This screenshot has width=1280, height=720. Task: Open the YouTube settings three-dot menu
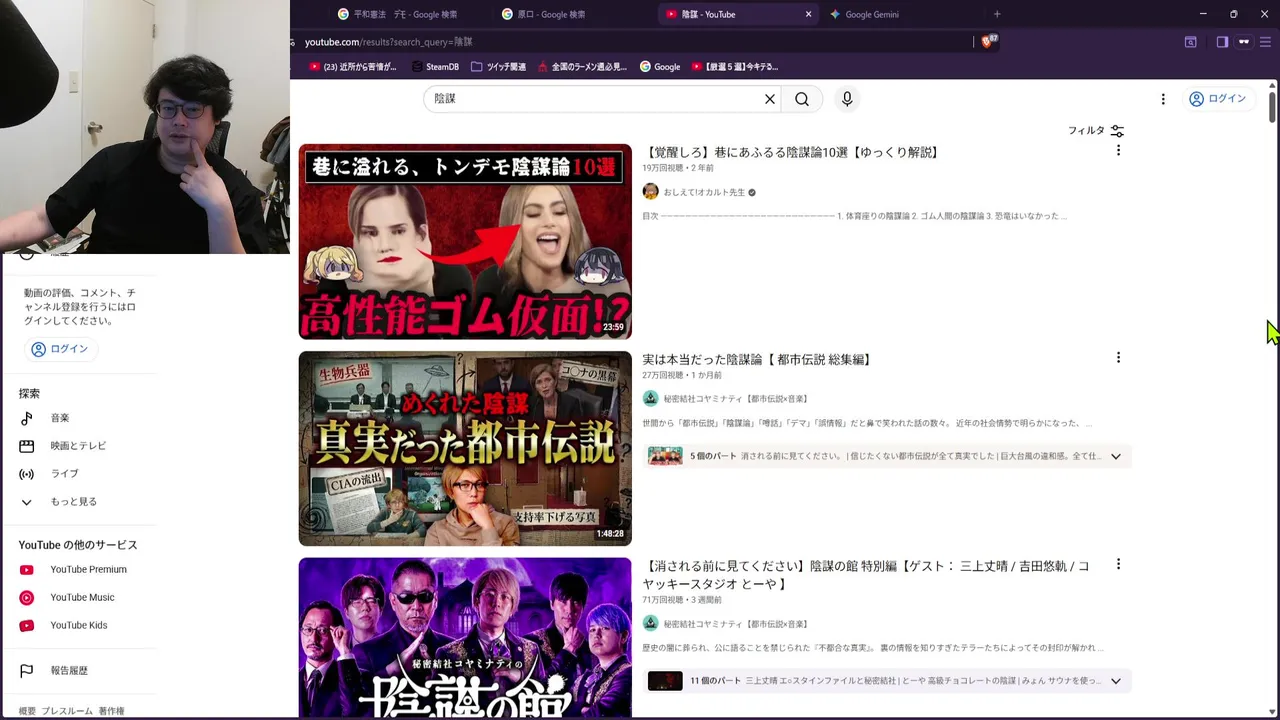click(x=1163, y=99)
